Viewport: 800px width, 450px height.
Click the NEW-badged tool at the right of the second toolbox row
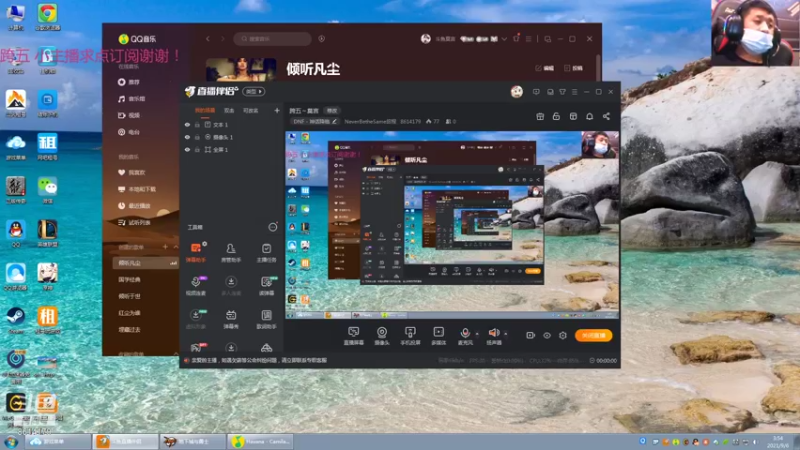(266, 286)
